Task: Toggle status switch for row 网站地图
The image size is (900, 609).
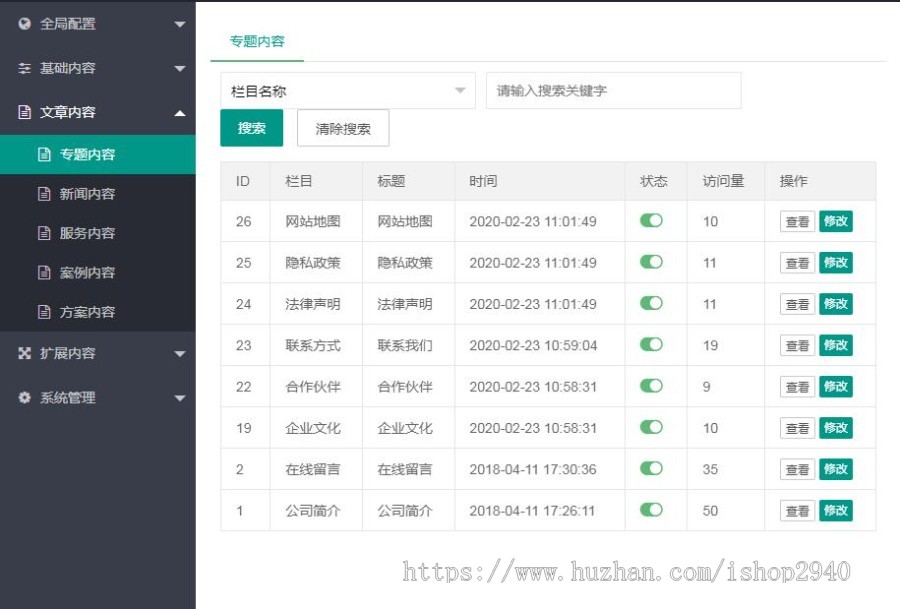Action: click(x=651, y=221)
